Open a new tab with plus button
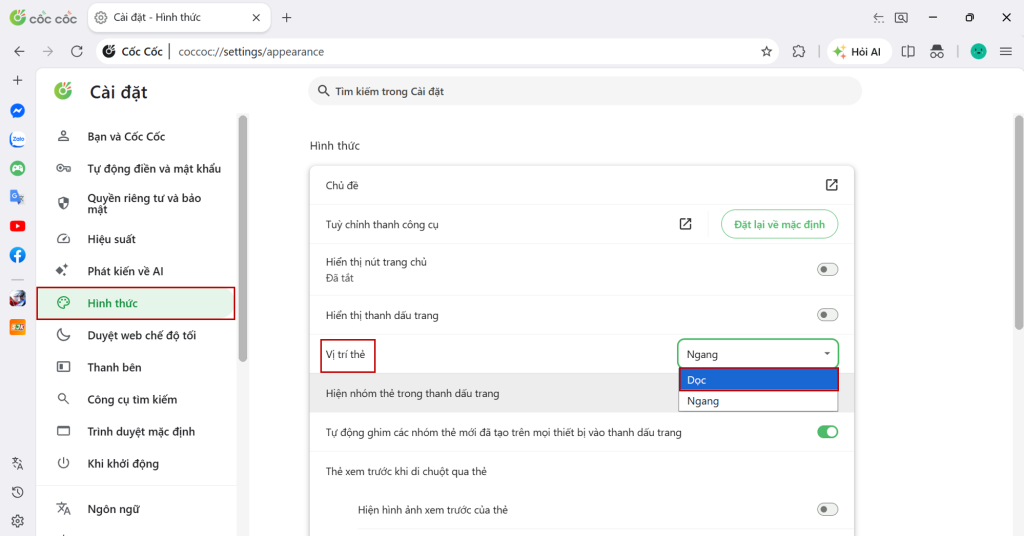Screen dimensions: 1024x536 click(x=287, y=18)
